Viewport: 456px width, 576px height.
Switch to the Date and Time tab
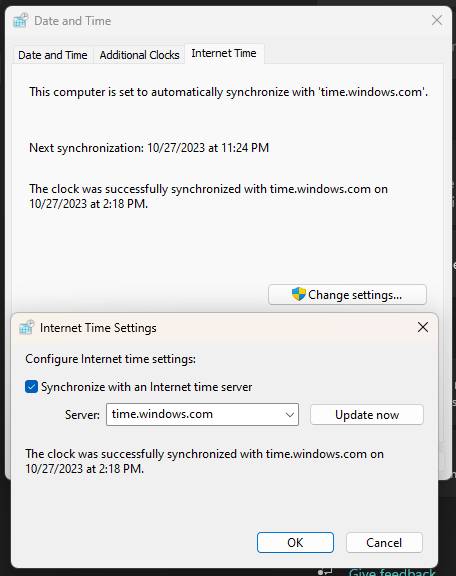coord(53,55)
